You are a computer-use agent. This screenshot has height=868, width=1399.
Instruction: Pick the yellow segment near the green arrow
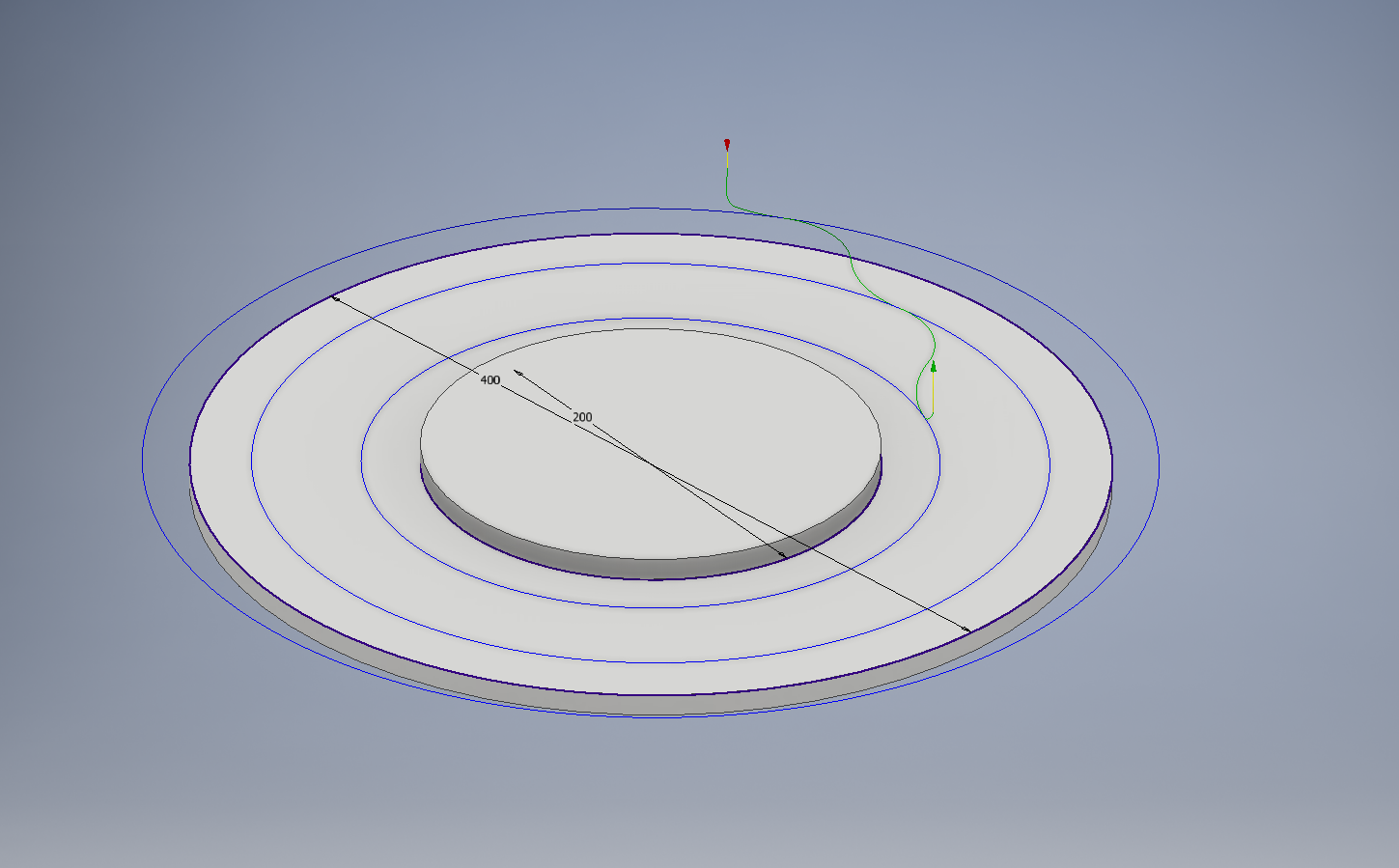point(932,396)
